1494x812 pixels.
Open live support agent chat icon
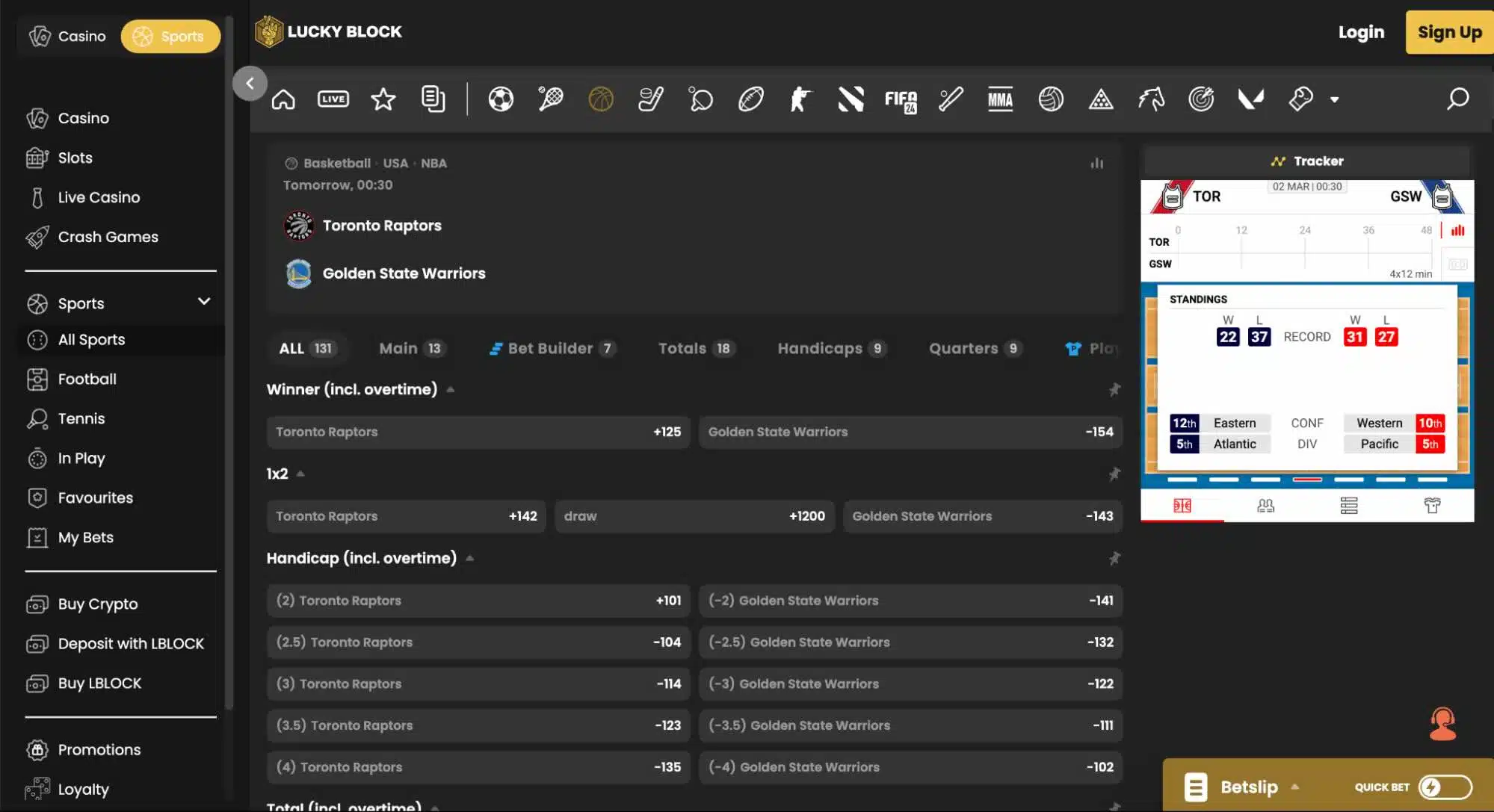[1443, 724]
